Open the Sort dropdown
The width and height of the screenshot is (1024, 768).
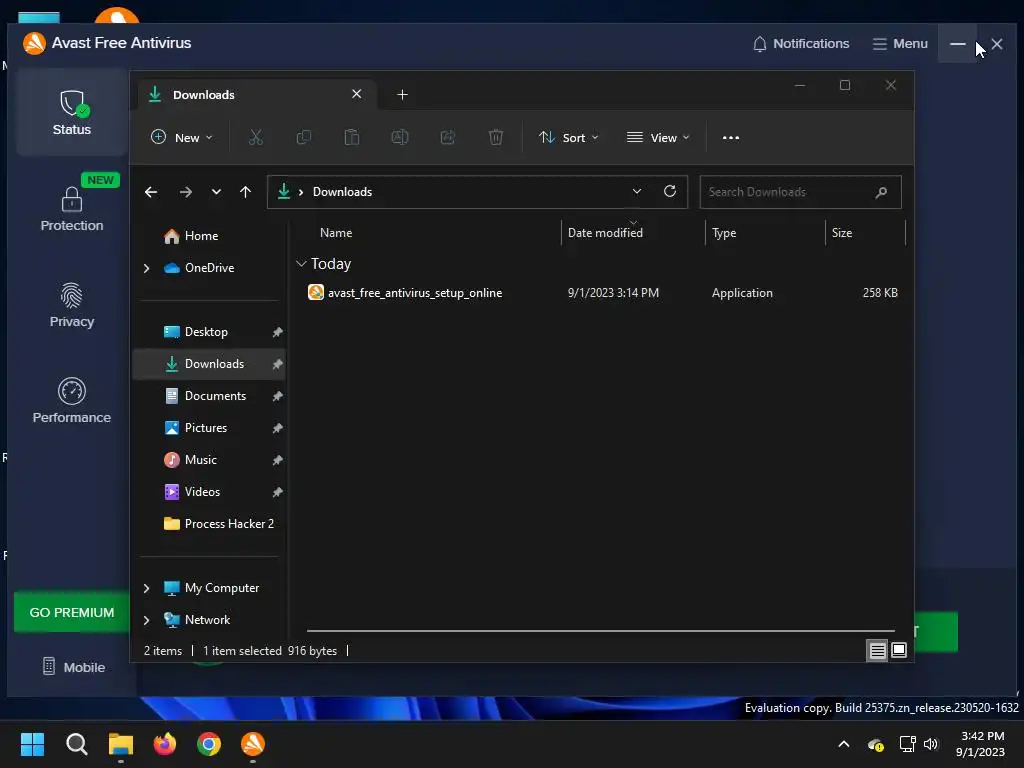click(568, 138)
